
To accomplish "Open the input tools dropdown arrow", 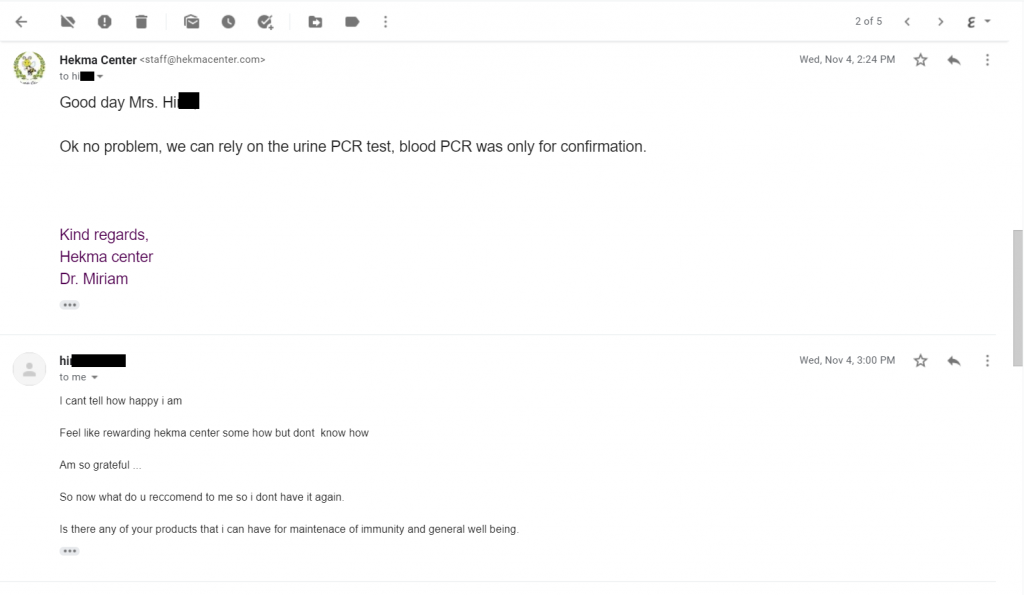I will click(988, 21).
